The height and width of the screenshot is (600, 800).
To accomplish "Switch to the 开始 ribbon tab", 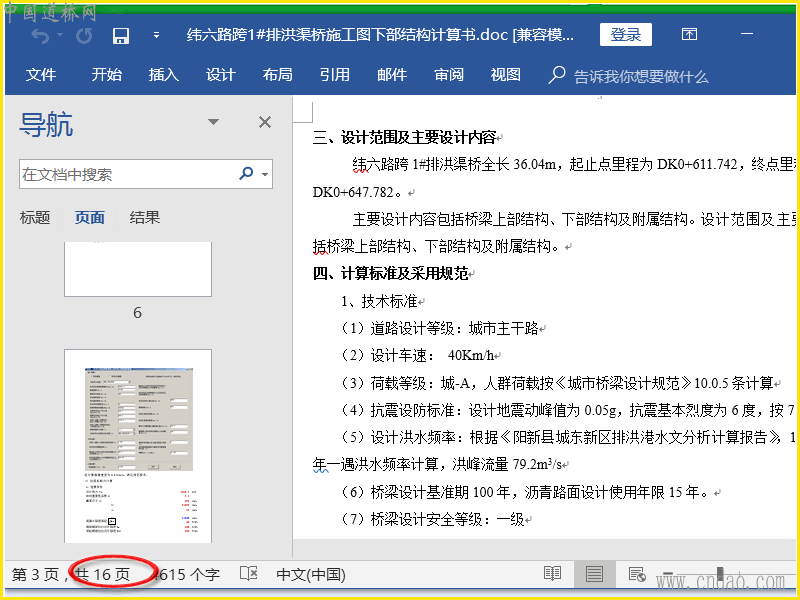I will pos(107,74).
